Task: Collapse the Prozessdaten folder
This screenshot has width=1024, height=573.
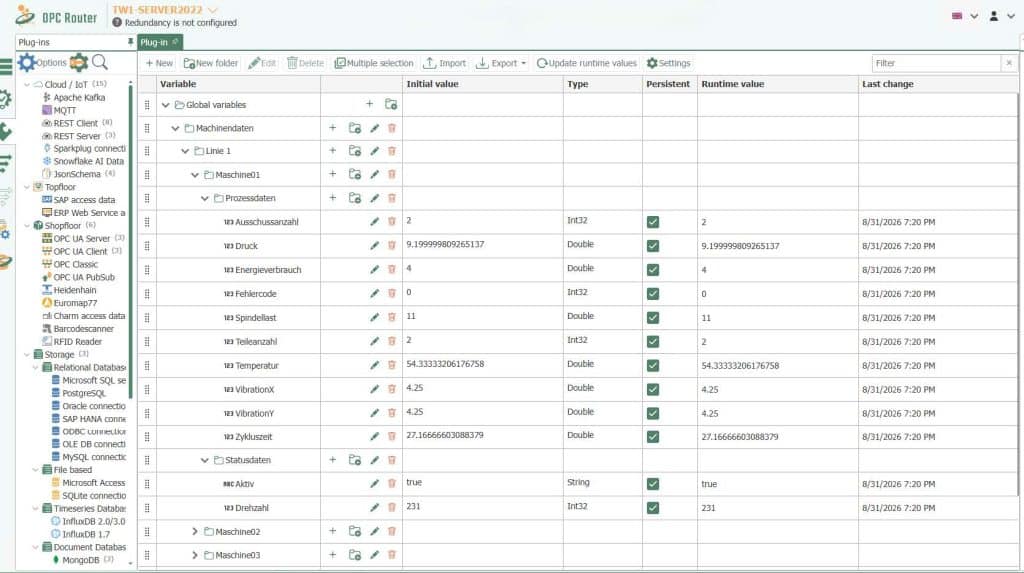Action: tap(204, 198)
